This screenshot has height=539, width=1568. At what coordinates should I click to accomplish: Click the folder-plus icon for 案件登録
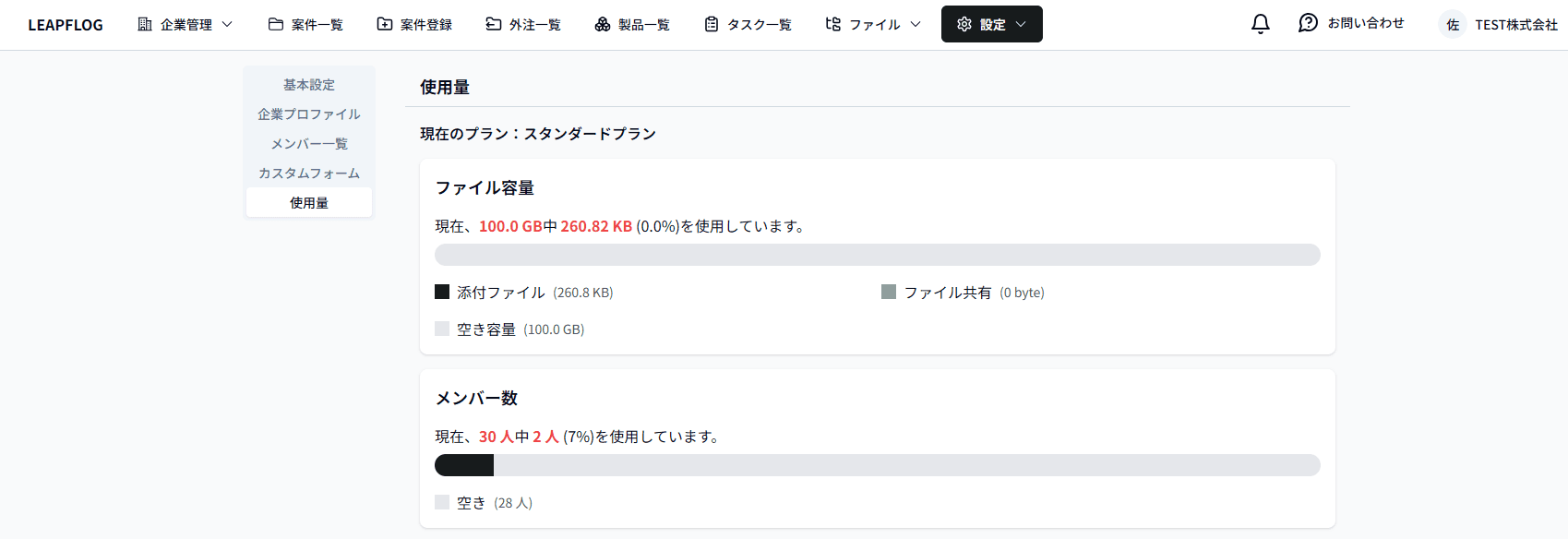pos(385,24)
